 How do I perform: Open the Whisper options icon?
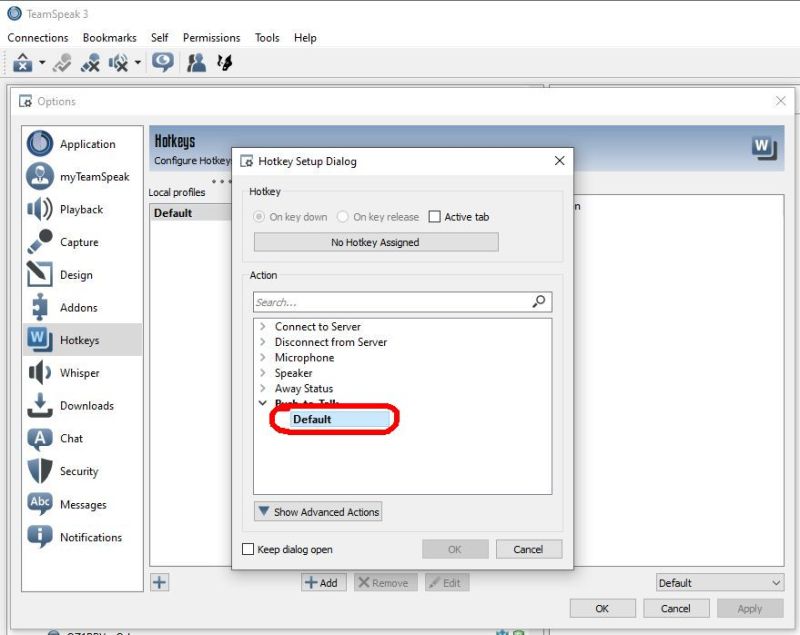(40, 372)
